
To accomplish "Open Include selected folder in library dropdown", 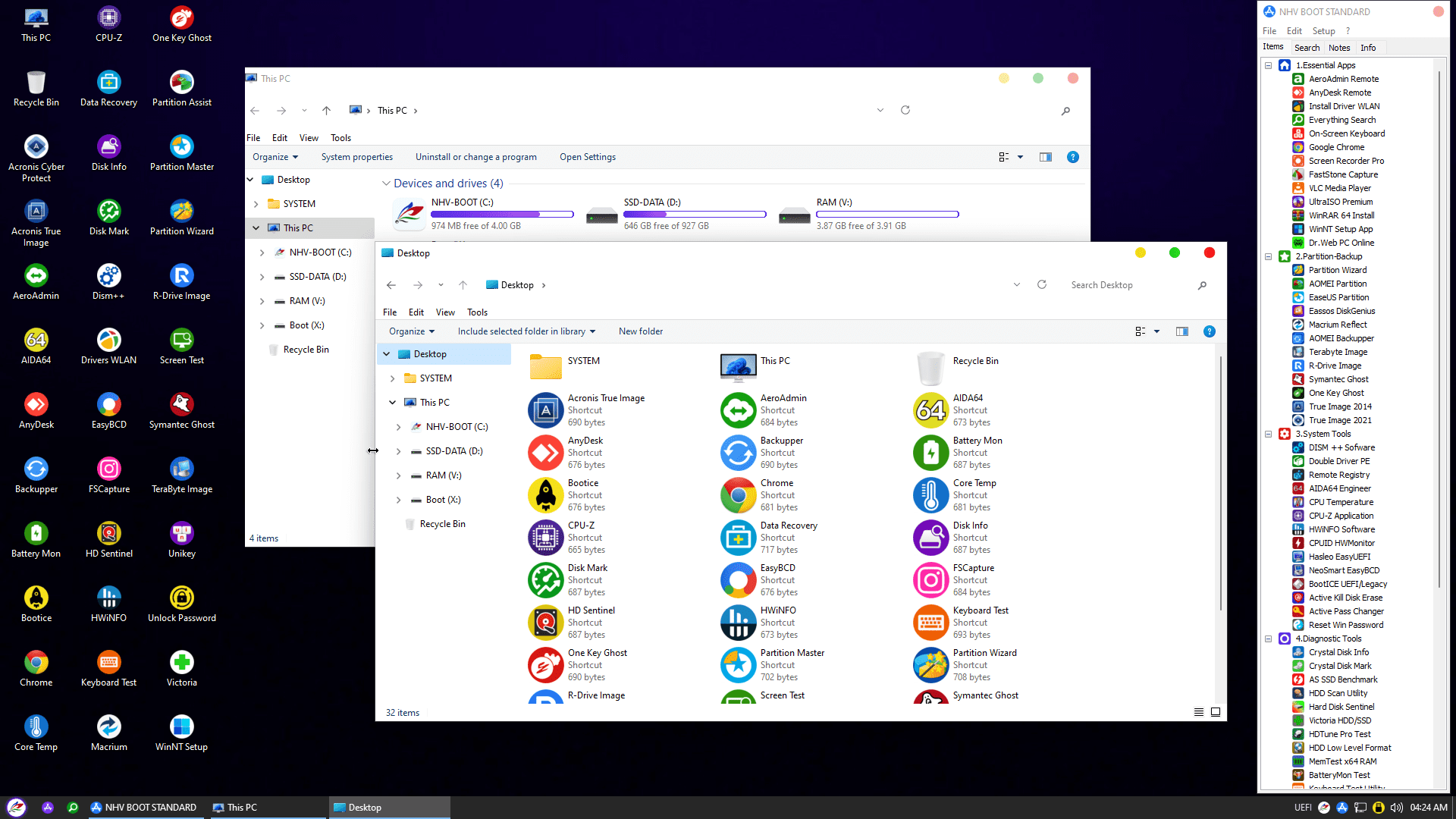I will tap(526, 331).
